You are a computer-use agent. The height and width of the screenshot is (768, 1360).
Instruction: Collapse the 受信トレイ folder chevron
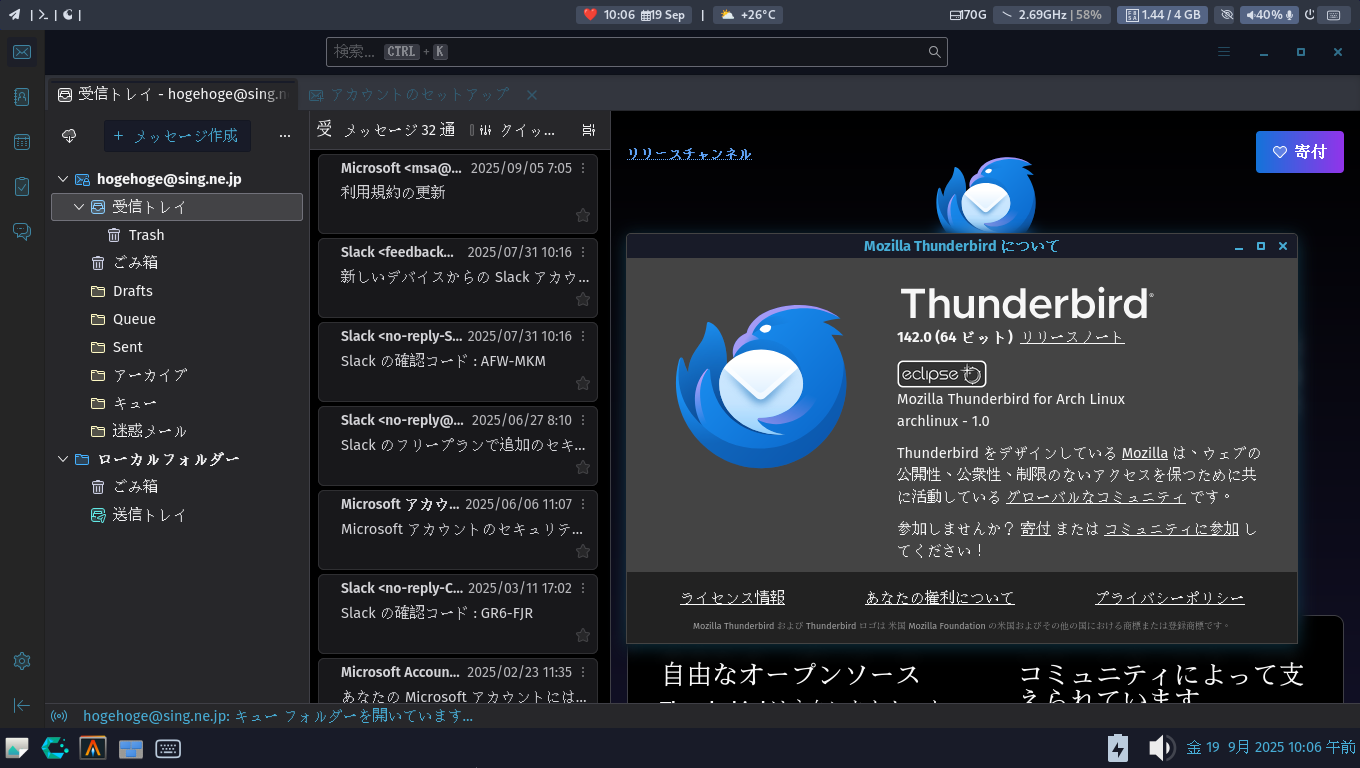[x=79, y=207]
